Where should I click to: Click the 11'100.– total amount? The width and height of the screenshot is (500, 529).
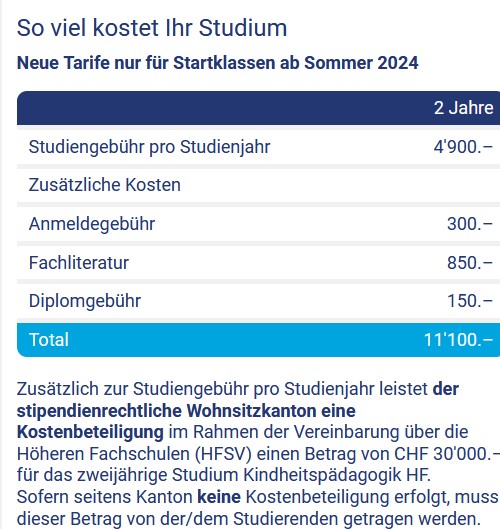(x=459, y=339)
